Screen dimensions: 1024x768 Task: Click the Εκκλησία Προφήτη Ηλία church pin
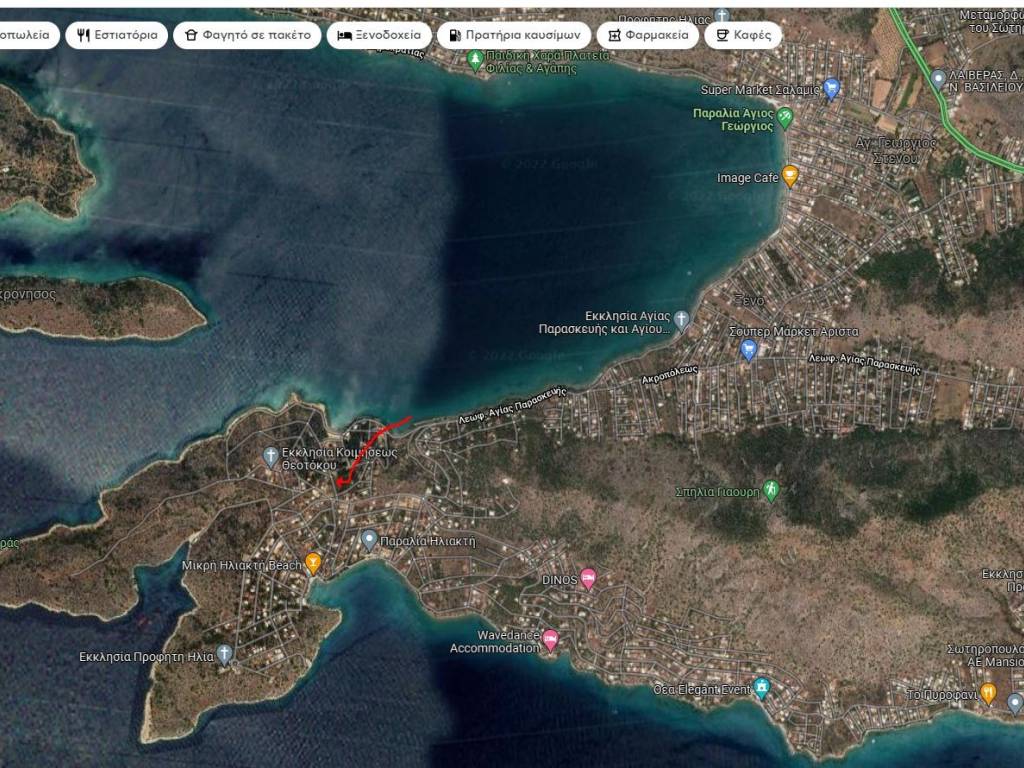pyautogui.click(x=225, y=655)
